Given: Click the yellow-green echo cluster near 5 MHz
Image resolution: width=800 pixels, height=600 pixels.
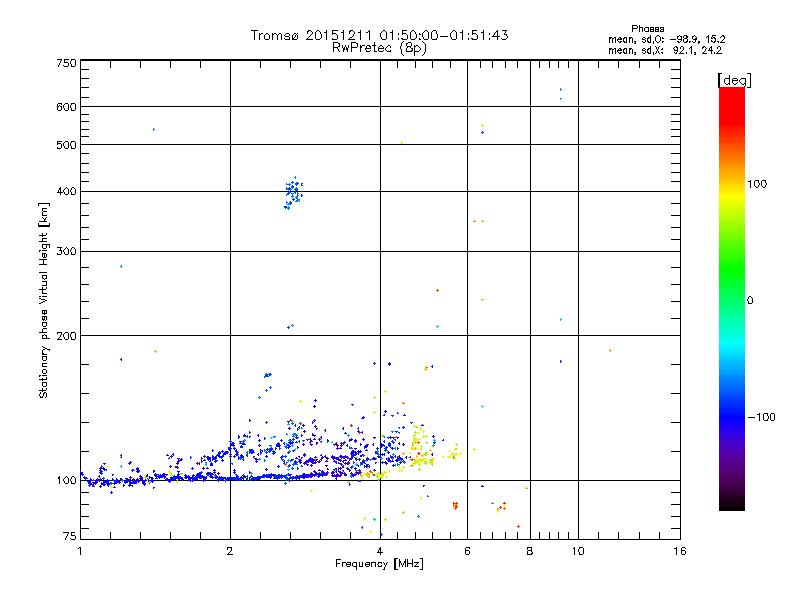Looking at the screenshot, I should (x=421, y=448).
